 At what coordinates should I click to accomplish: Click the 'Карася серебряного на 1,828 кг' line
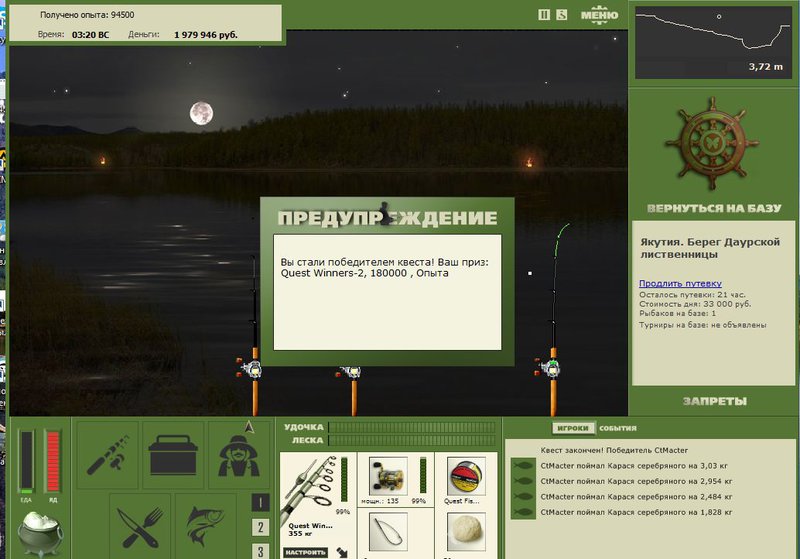tap(636, 512)
